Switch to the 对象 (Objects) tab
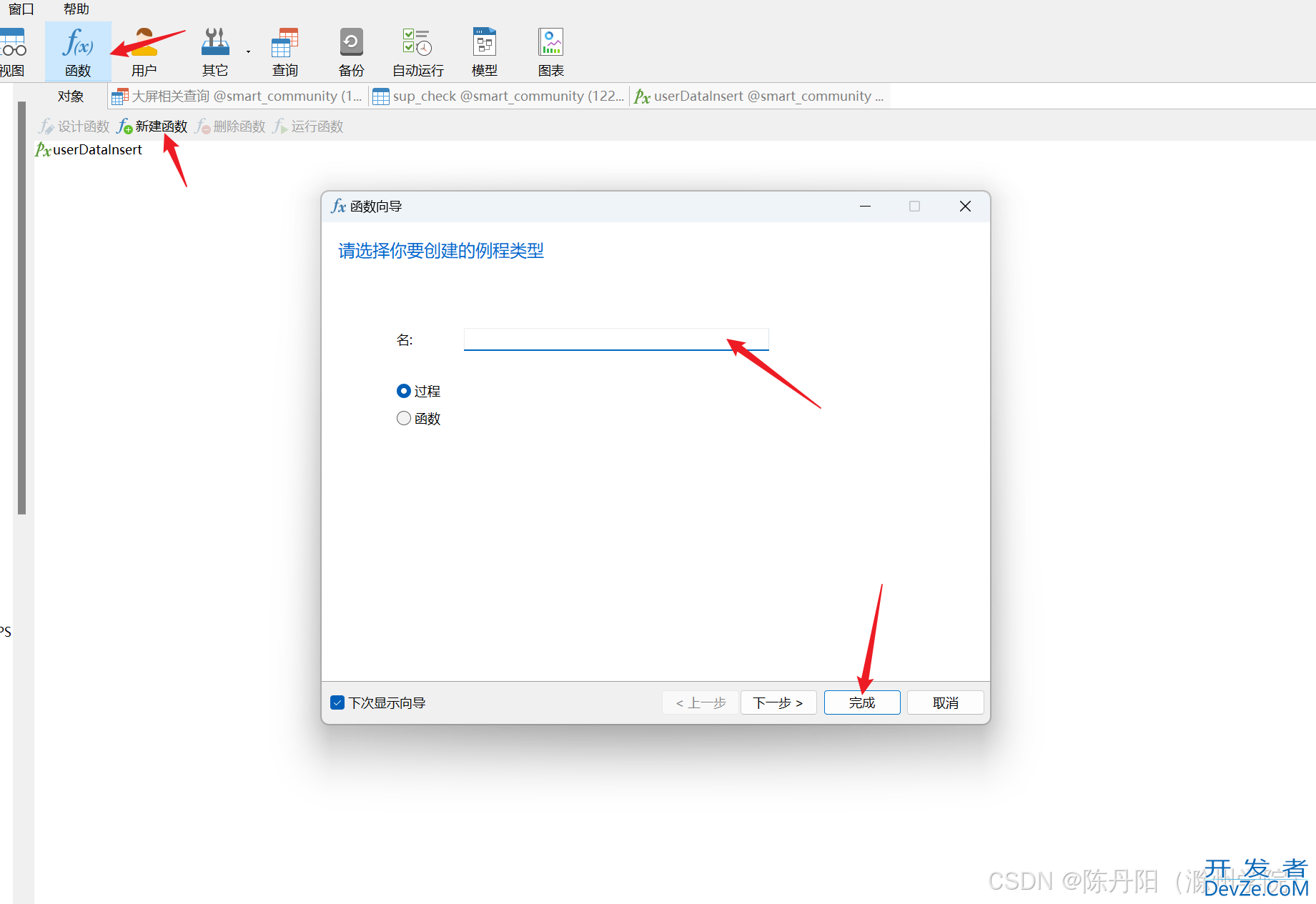The height and width of the screenshot is (904, 1316). pyautogui.click(x=71, y=96)
